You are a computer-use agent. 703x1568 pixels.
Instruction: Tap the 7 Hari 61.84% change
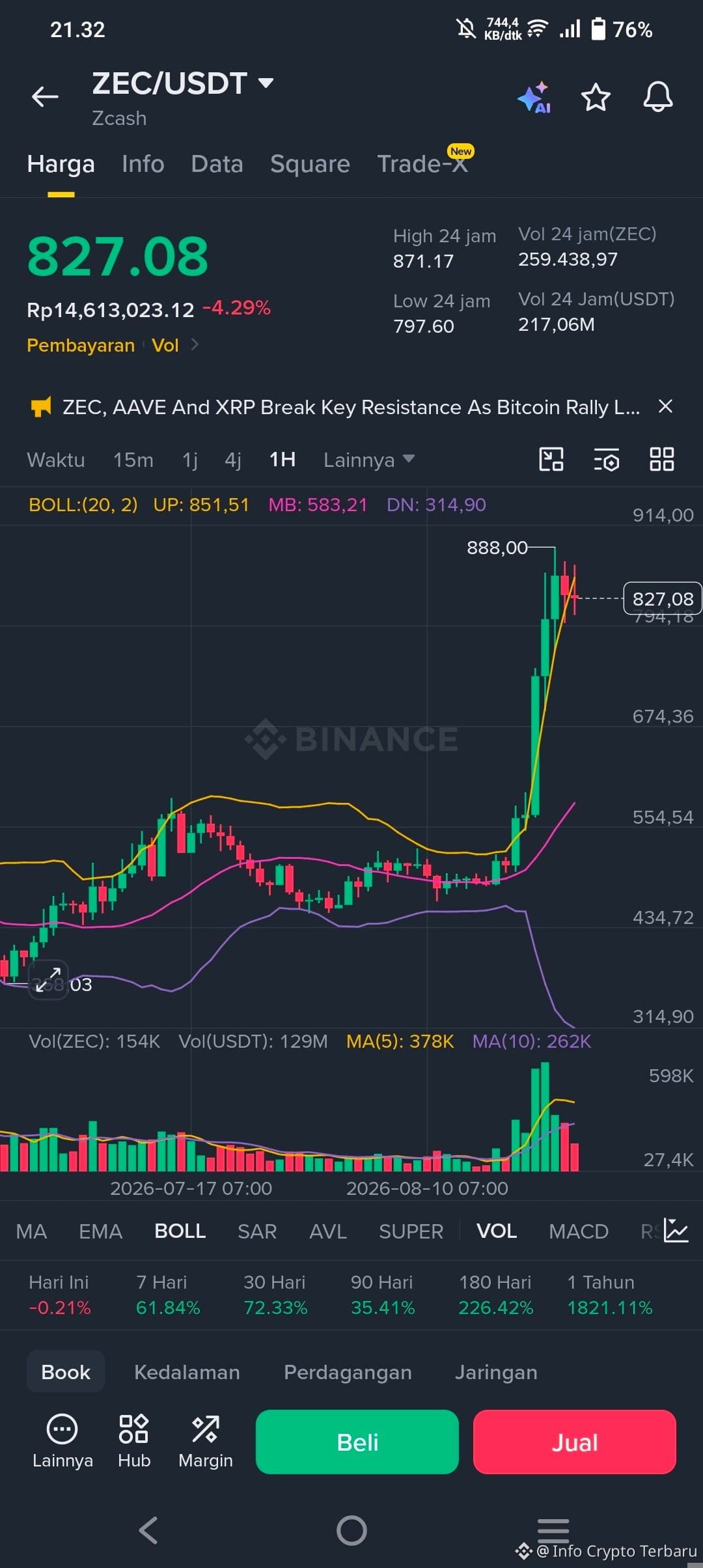click(x=168, y=1295)
